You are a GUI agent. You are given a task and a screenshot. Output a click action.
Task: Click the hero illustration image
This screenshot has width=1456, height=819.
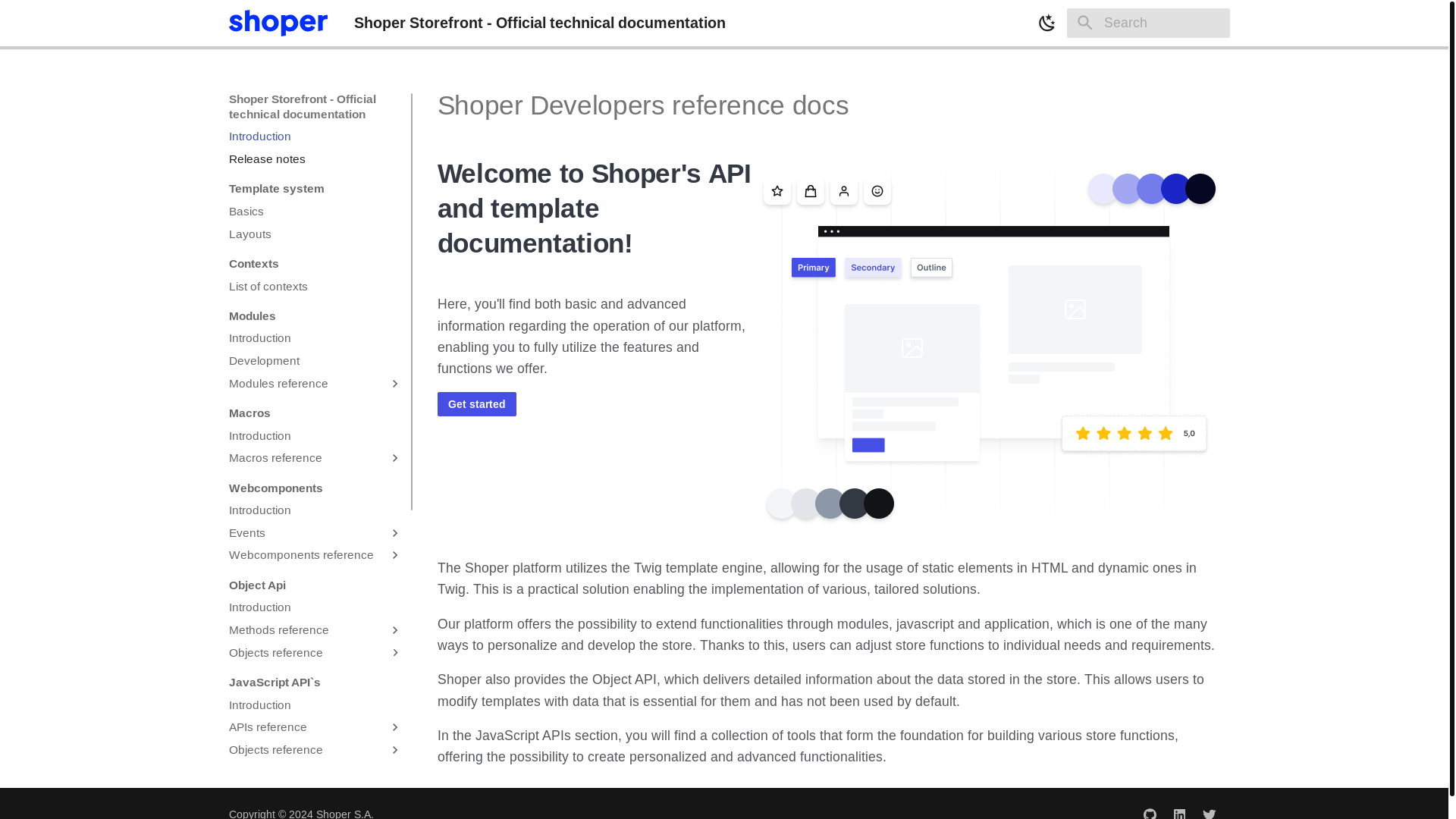[990, 346]
